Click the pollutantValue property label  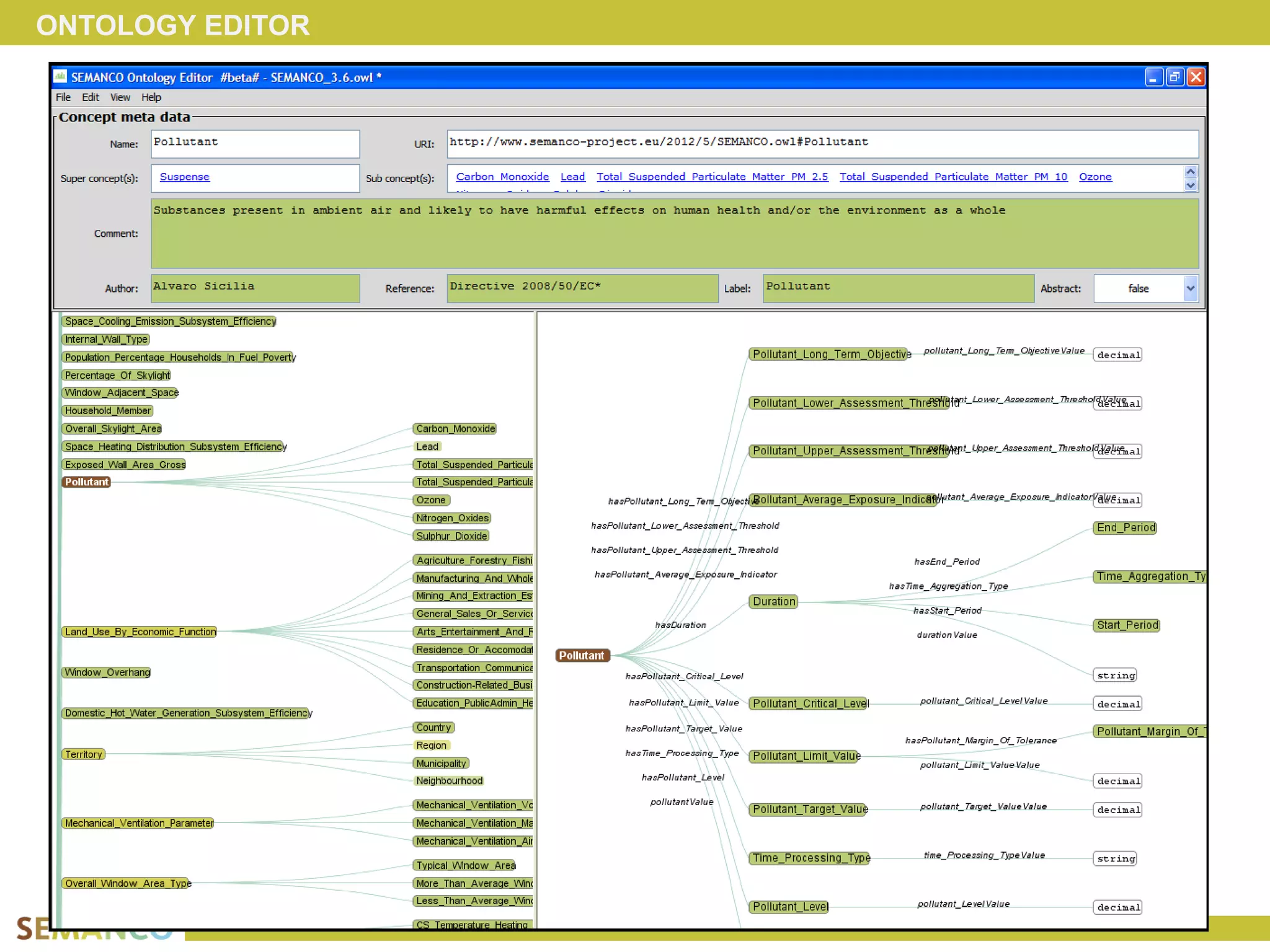[x=682, y=802]
